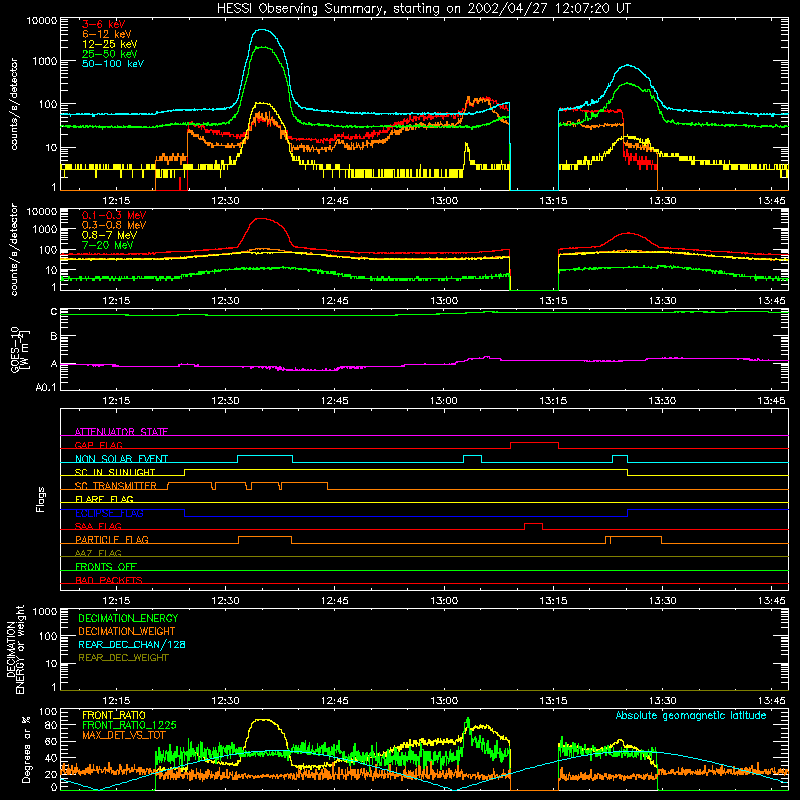Choose the 0.8-7 MeV legend label

click(x=110, y=235)
